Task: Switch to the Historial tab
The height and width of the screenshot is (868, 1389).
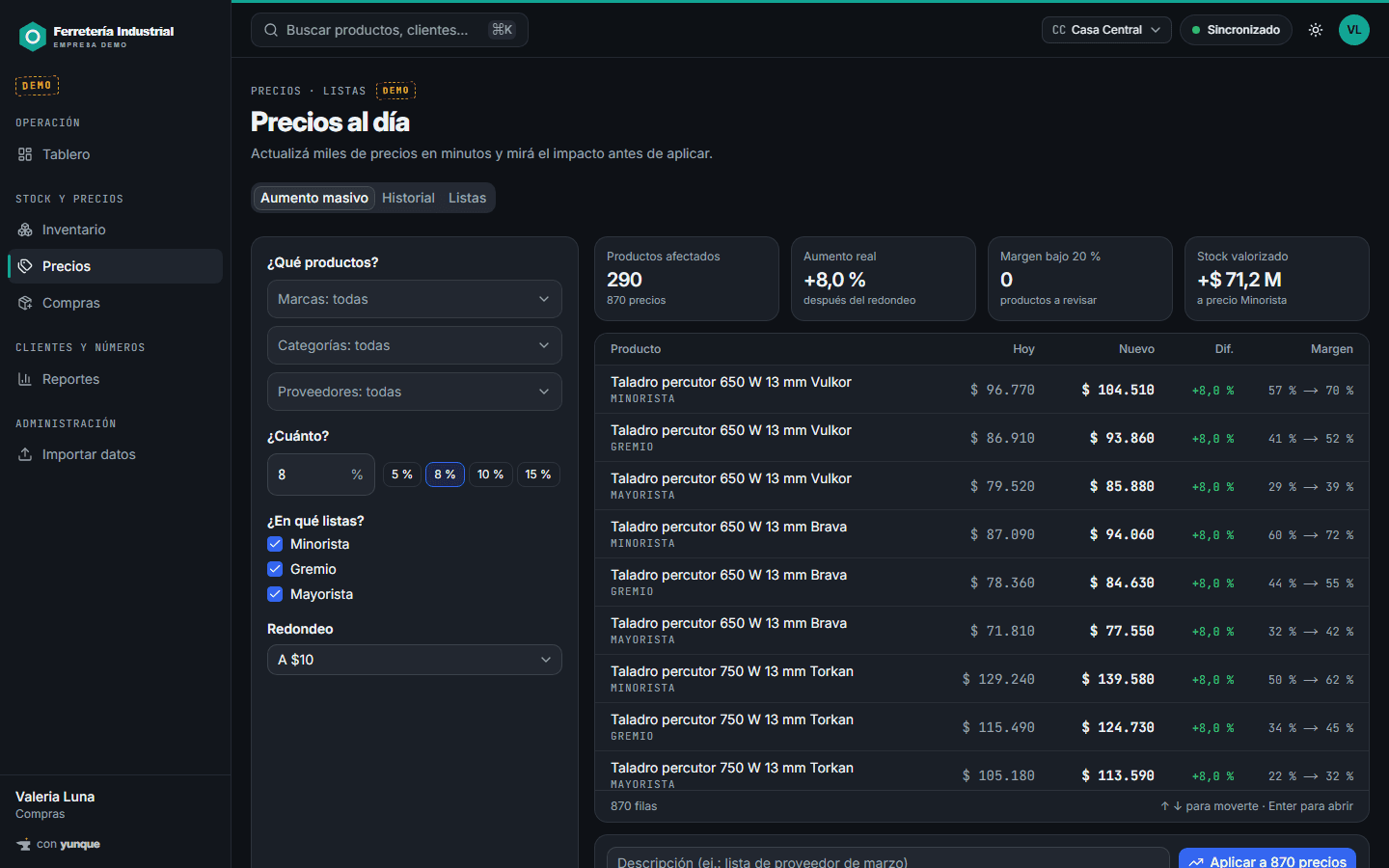Action: tap(408, 198)
